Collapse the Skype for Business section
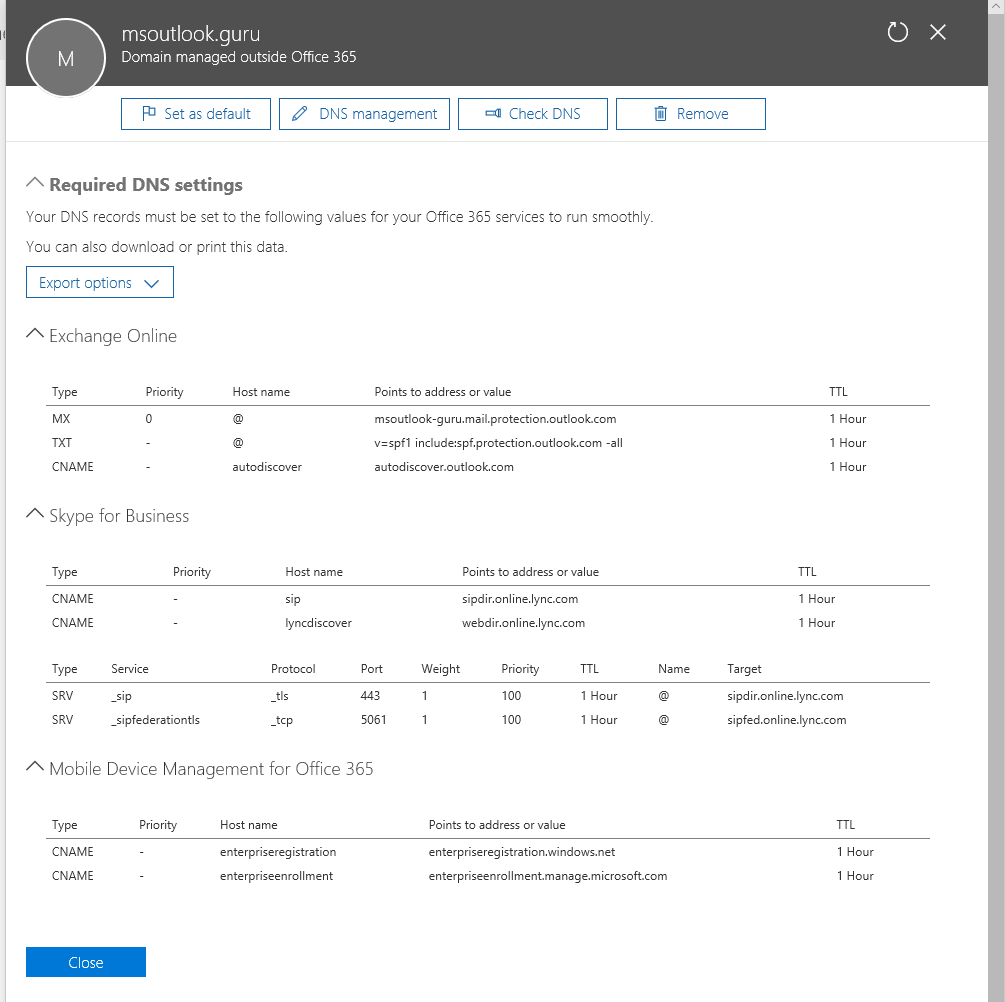Image resolution: width=1005 pixels, height=1002 pixels. (34, 514)
